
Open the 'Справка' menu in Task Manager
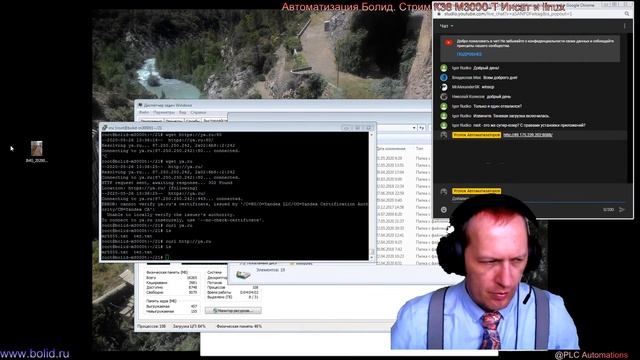(198, 112)
